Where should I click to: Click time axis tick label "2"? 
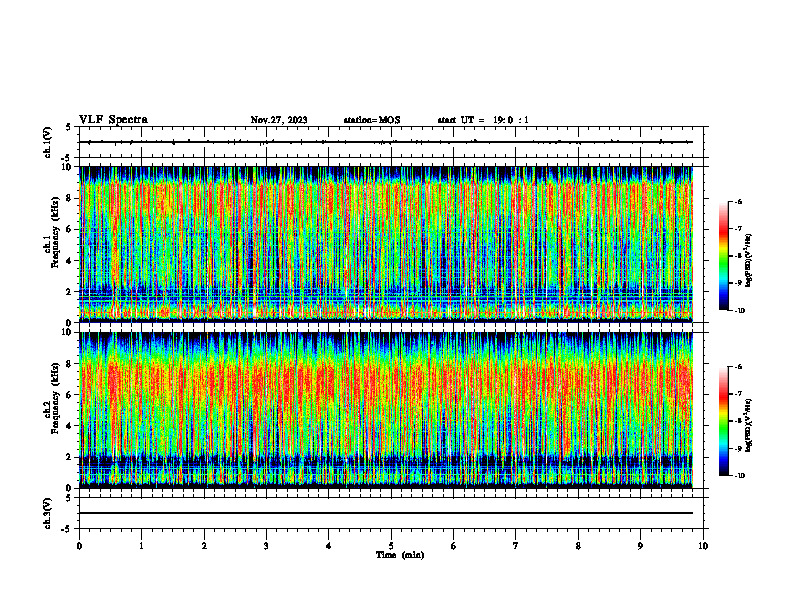pyautogui.click(x=204, y=546)
